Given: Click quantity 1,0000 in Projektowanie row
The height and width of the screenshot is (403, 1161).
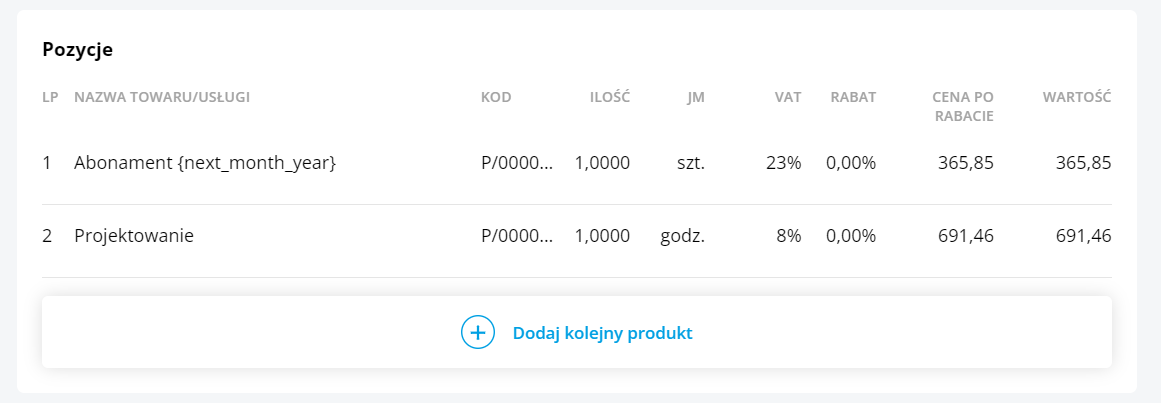Looking at the screenshot, I should tap(602, 236).
